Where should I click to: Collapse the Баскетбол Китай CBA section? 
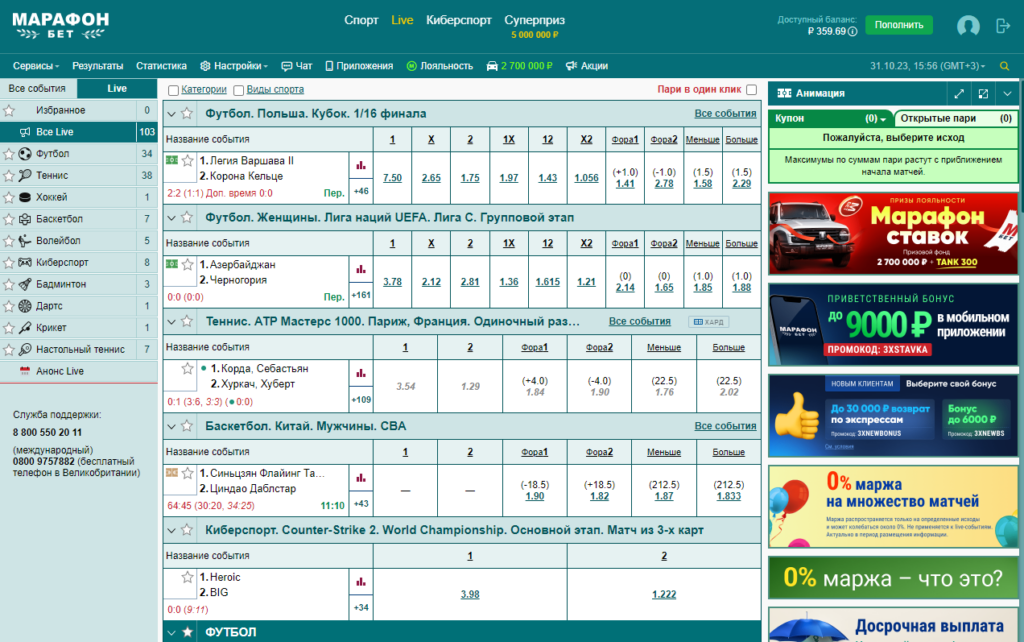pos(172,426)
